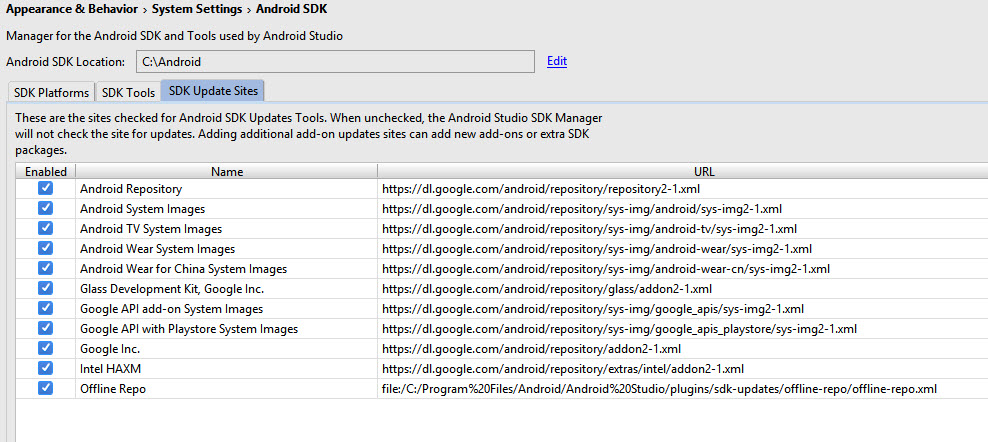Click the Name column header
Screen dimensions: 988x442
227,172
